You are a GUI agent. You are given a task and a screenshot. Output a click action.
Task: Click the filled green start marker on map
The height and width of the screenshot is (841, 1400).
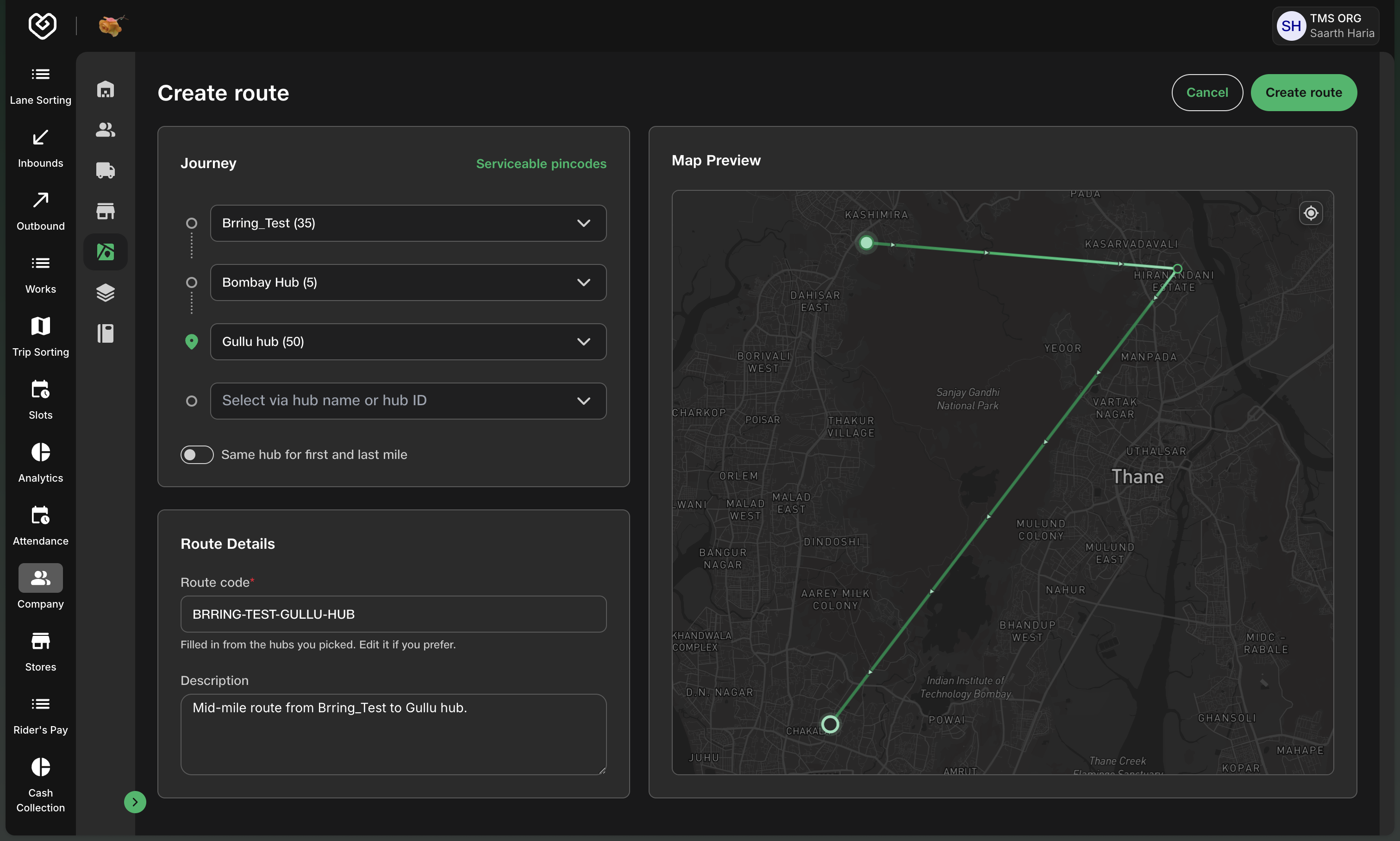click(866, 243)
